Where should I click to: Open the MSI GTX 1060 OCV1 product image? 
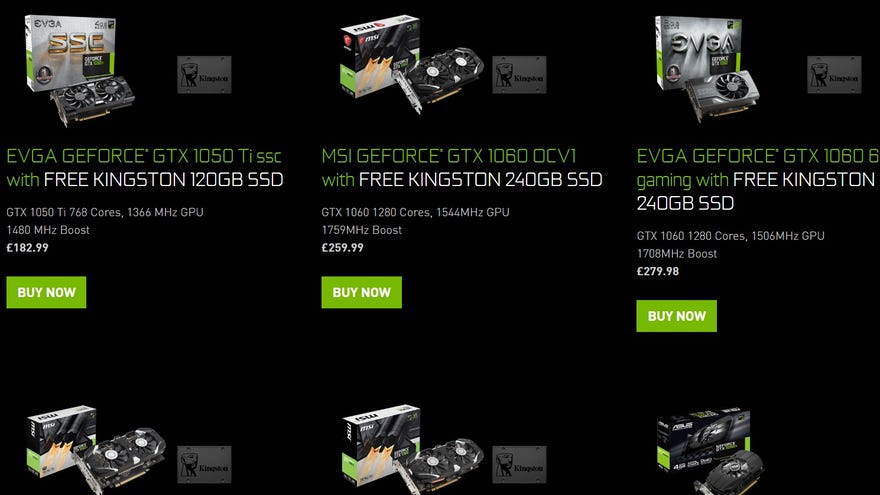(411, 65)
